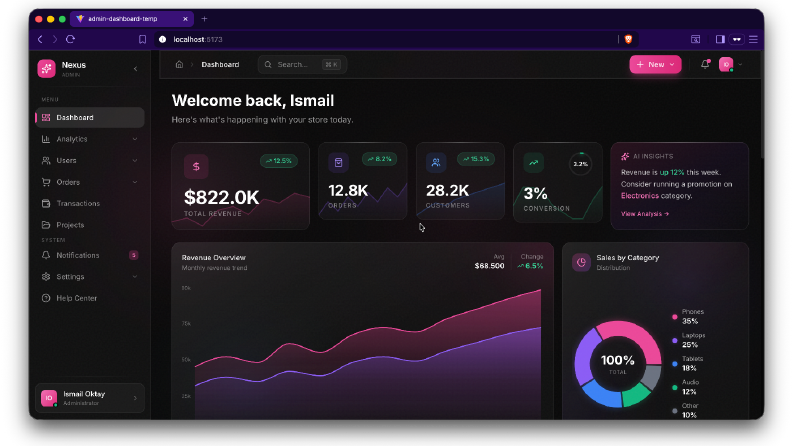Click the dollar icon on revenue card
Image resolution: width=793 pixels, height=446 pixels.
click(x=196, y=166)
